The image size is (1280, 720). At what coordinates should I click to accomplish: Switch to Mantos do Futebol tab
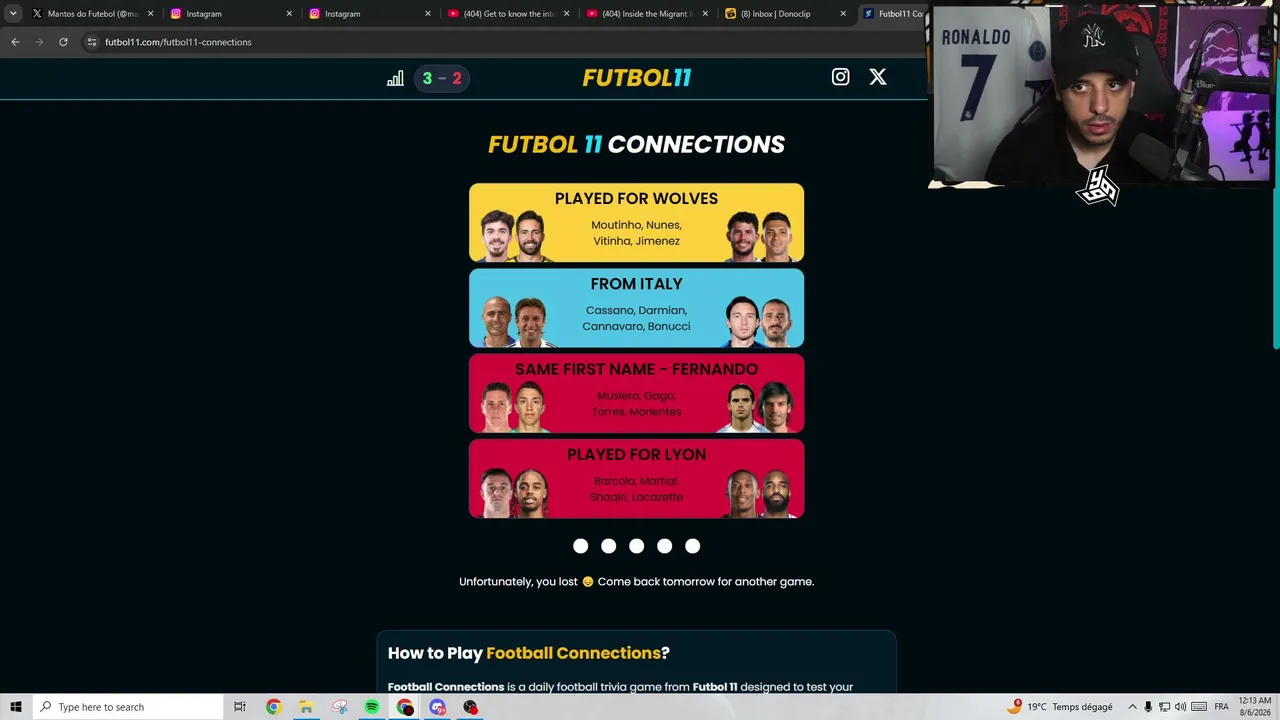[x=92, y=14]
